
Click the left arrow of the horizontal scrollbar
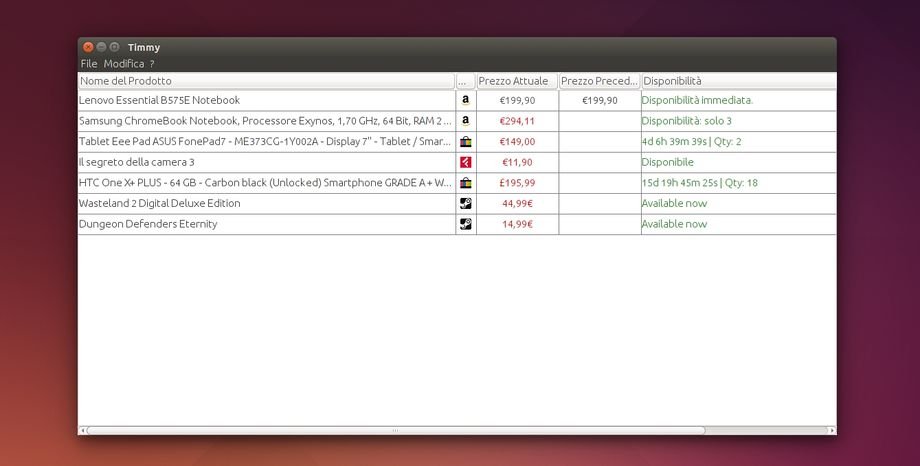(x=82, y=431)
